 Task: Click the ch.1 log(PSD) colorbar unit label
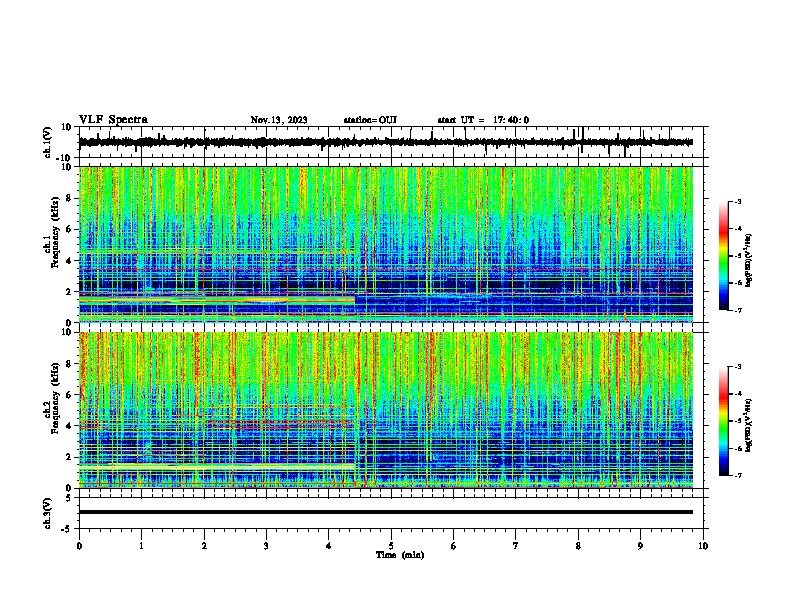coord(749,260)
